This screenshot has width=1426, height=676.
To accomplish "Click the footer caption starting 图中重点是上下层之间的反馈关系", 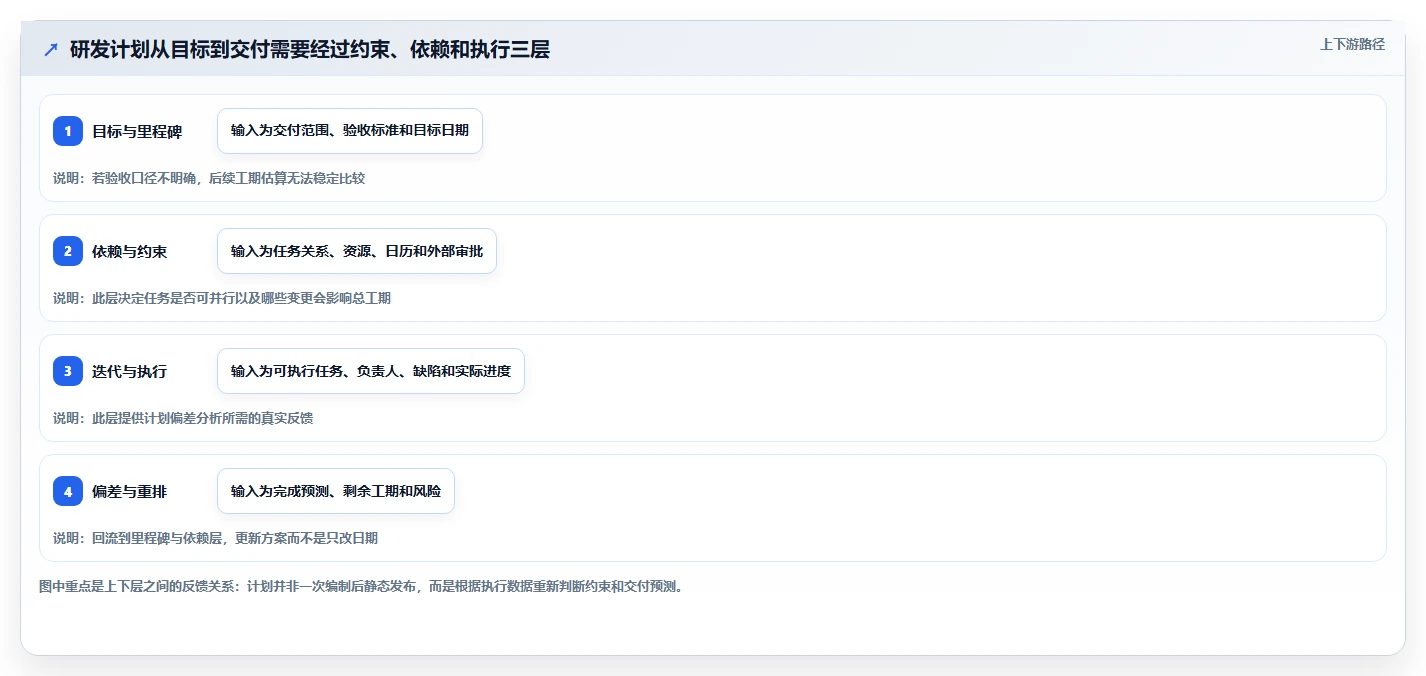I will point(361,586).
